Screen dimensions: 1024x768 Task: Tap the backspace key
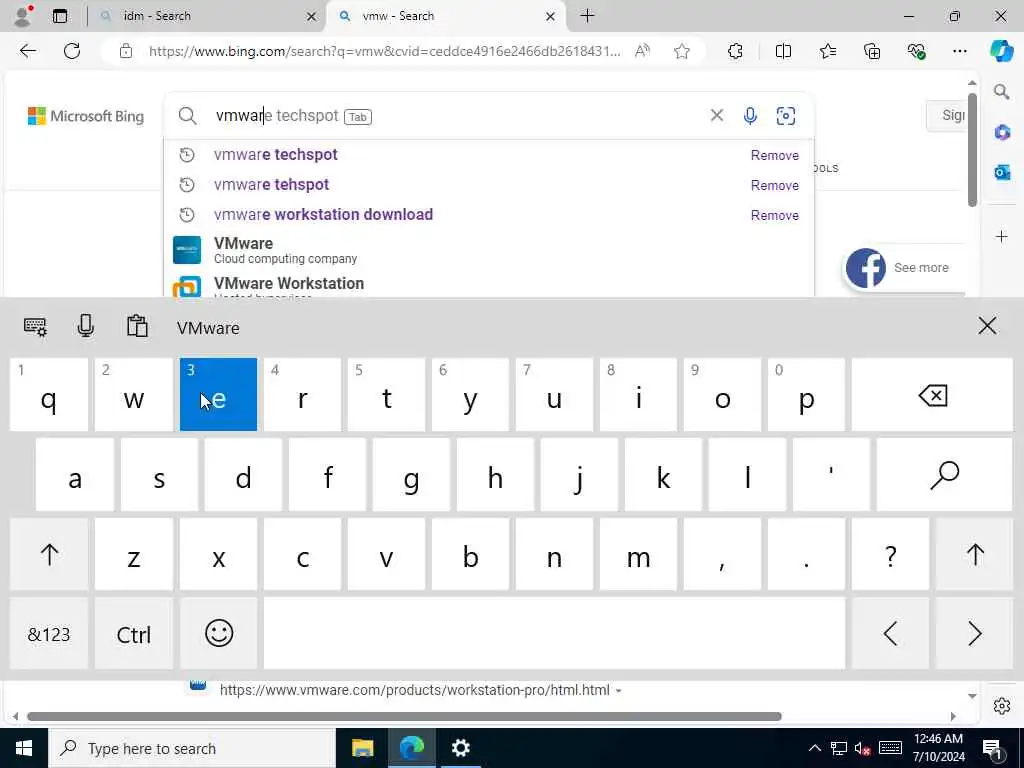click(x=932, y=394)
